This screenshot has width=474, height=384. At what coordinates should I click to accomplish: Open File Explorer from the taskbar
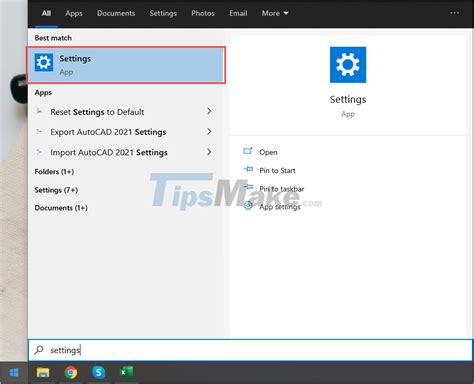point(43,372)
